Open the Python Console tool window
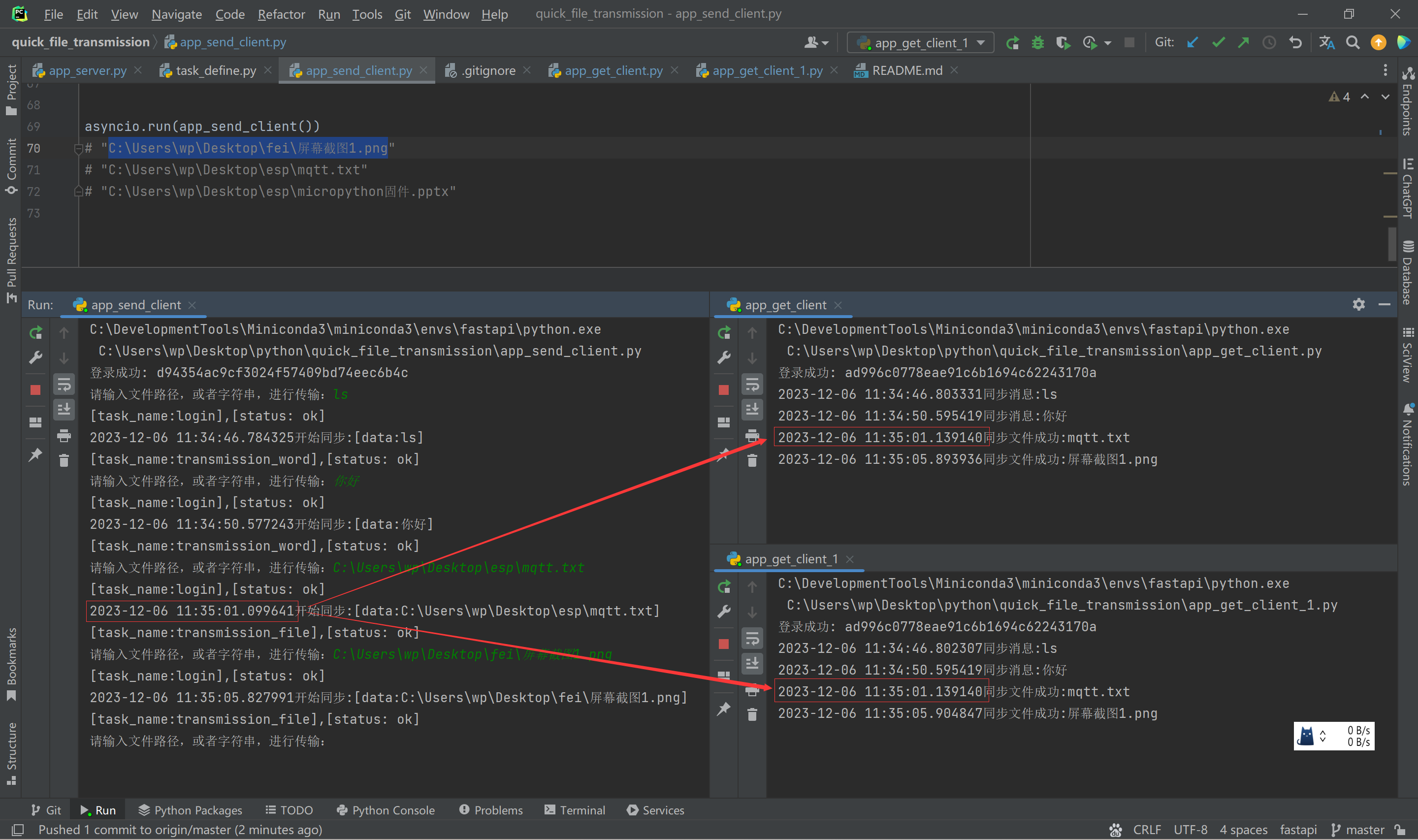 386,810
